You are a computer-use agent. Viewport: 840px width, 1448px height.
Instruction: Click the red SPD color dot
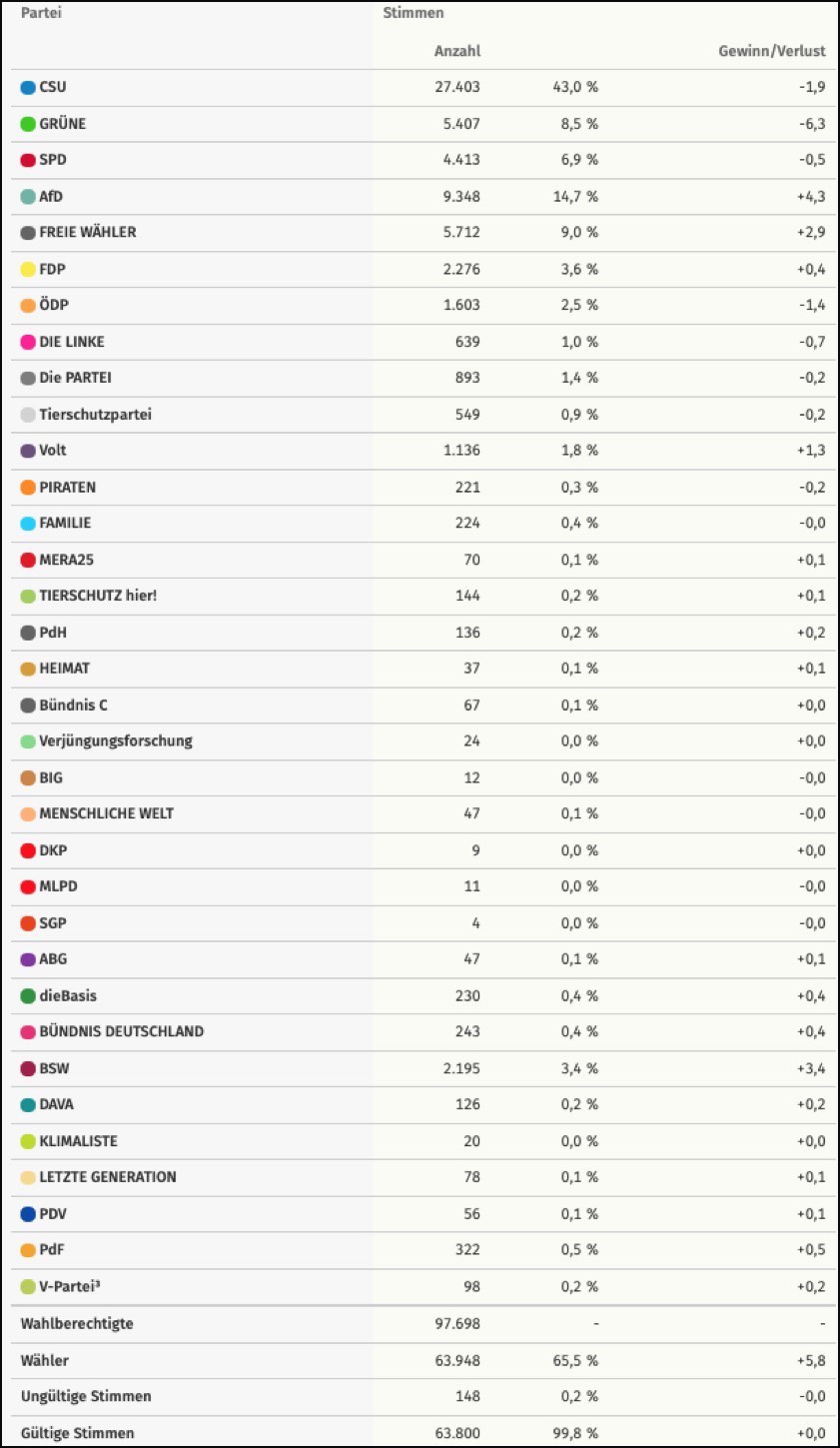[x=28, y=160]
